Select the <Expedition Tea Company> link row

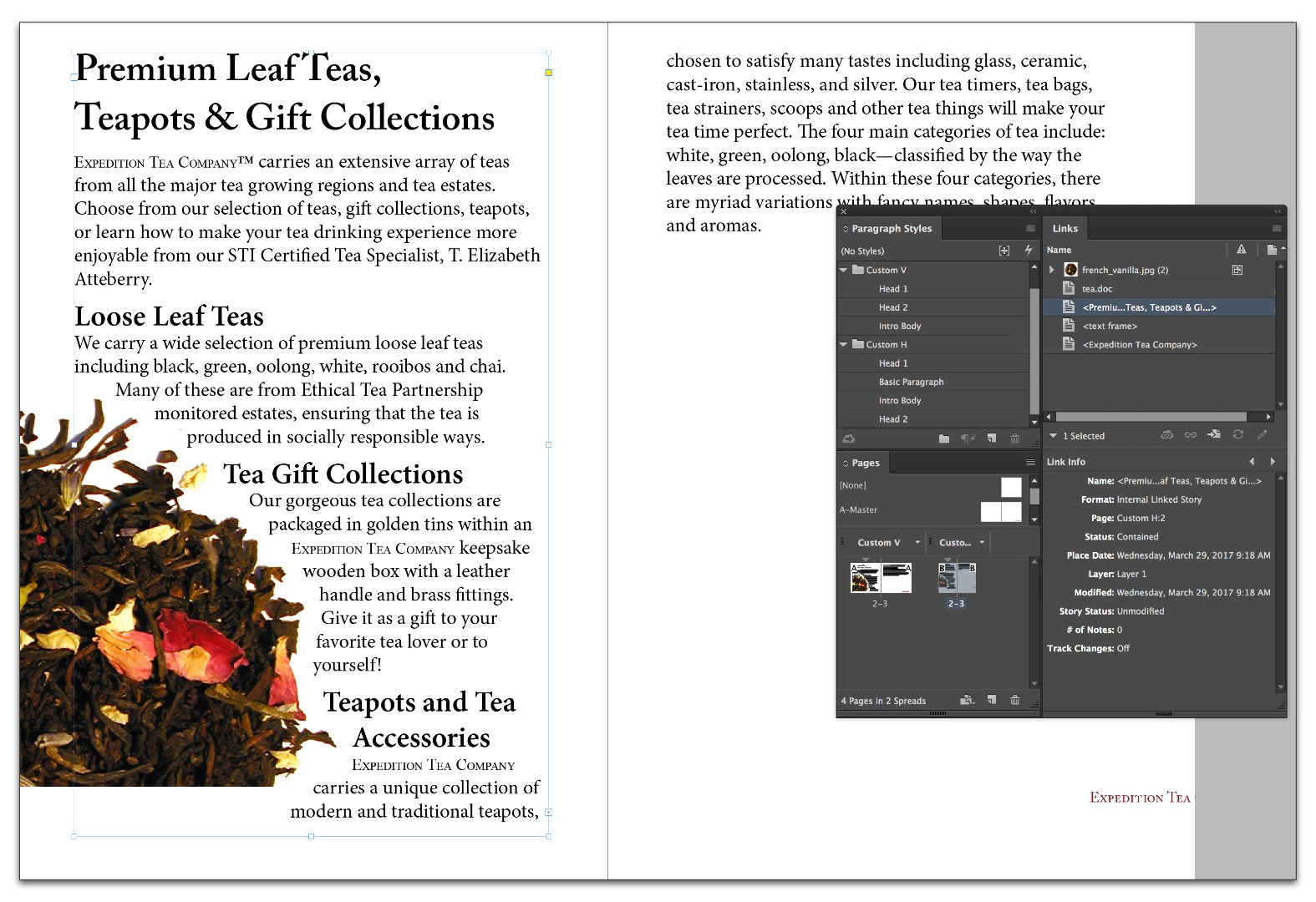pyautogui.click(x=1160, y=344)
